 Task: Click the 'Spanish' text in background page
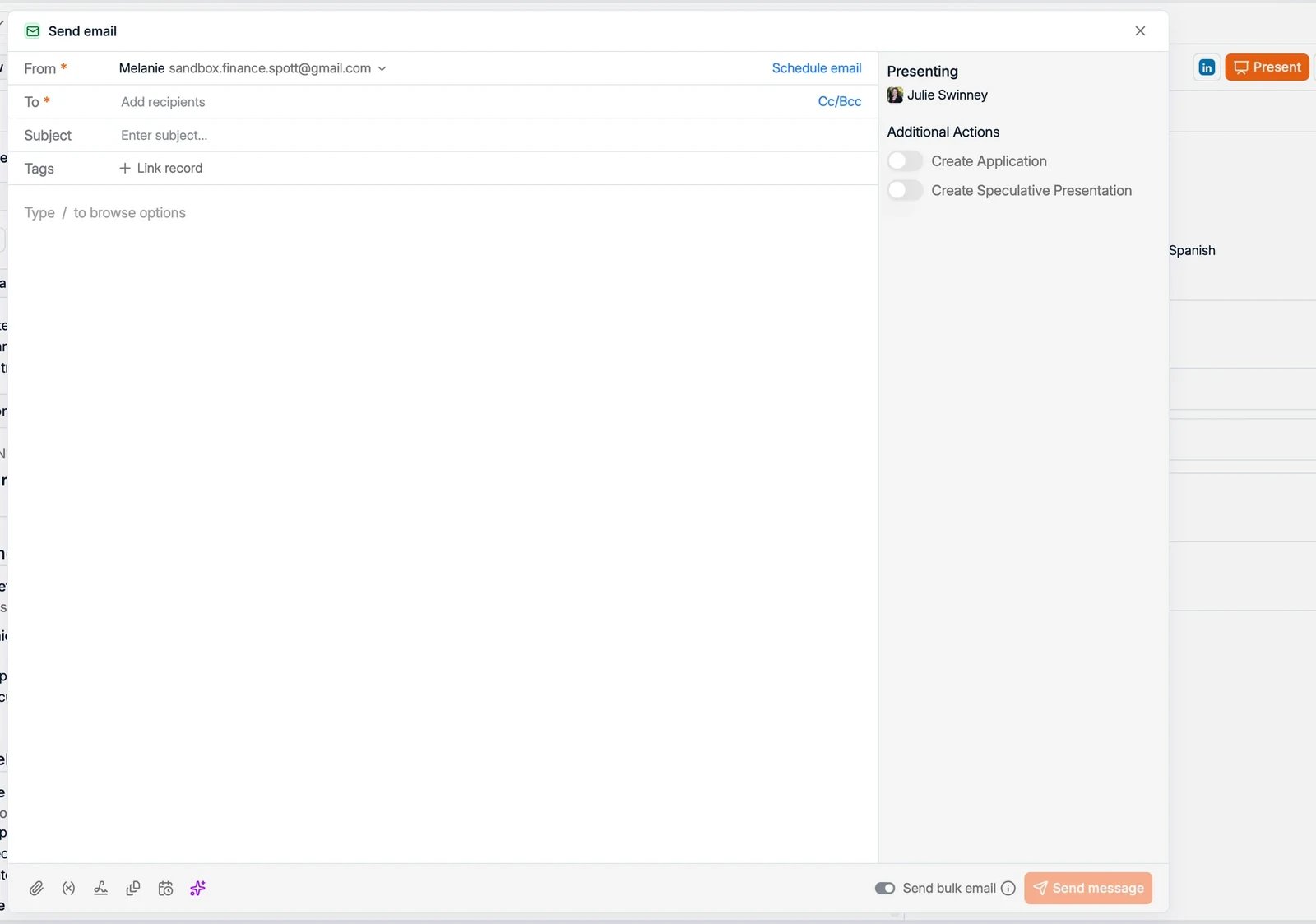(x=1192, y=250)
